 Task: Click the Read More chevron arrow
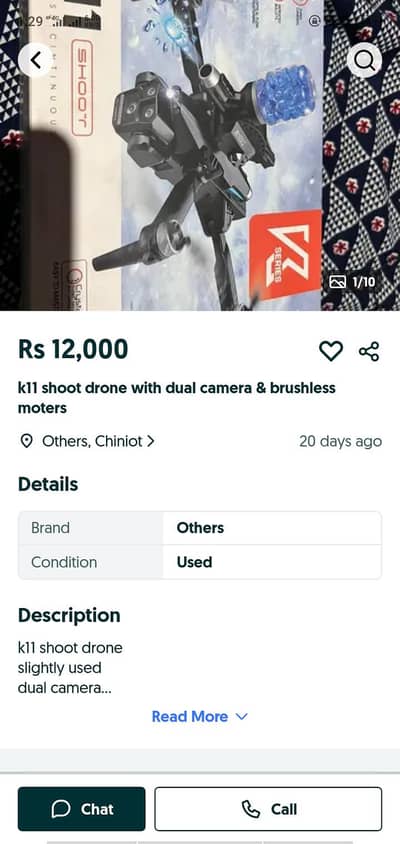click(x=242, y=716)
